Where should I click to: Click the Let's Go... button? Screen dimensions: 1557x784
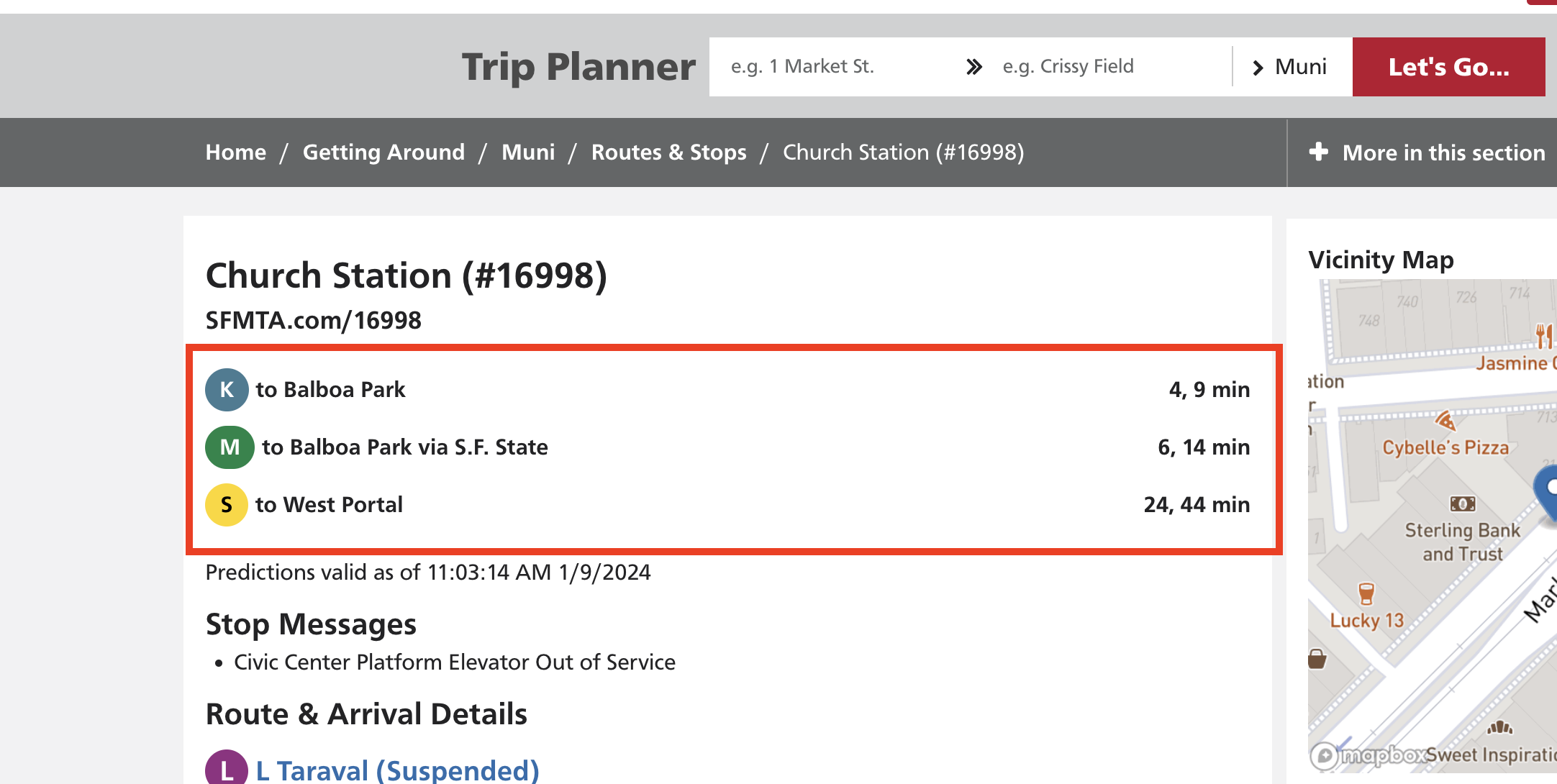pos(1449,67)
